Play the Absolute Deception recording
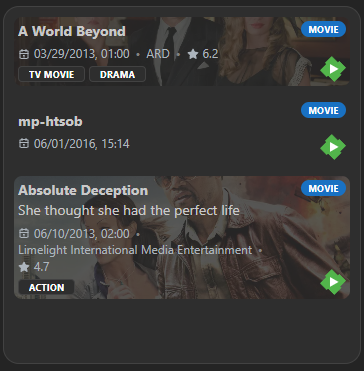The image size is (364, 371). 333,282
